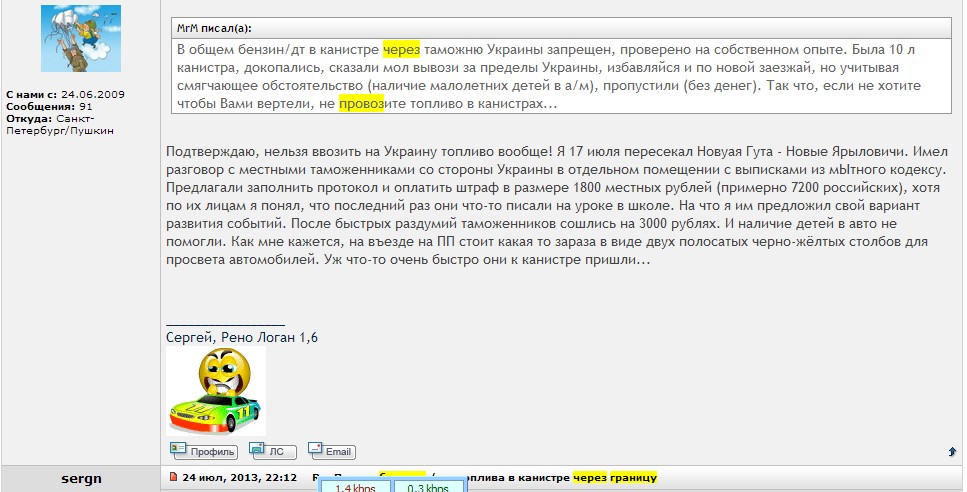
Task: Click the small post icon beside 24 июл
Action: pyautogui.click(x=173, y=478)
